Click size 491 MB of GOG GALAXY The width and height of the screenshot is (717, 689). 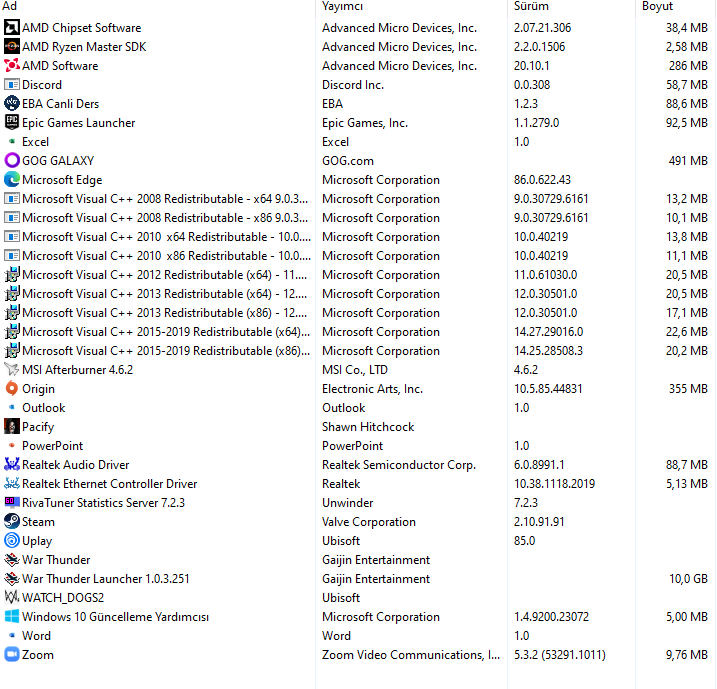(x=688, y=160)
